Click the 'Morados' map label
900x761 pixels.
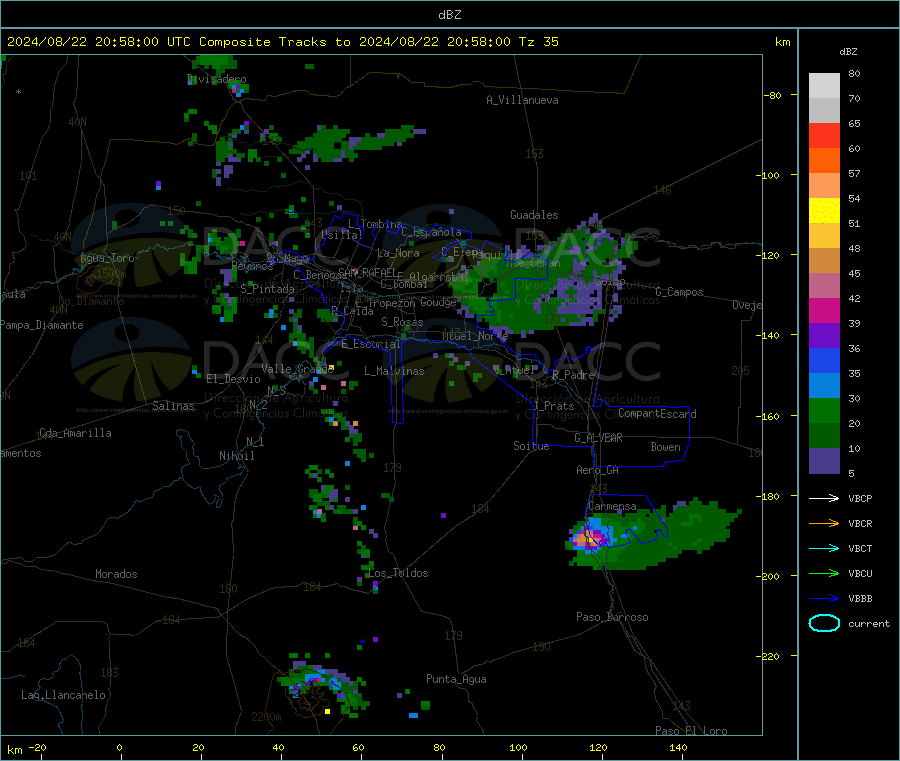point(116,574)
